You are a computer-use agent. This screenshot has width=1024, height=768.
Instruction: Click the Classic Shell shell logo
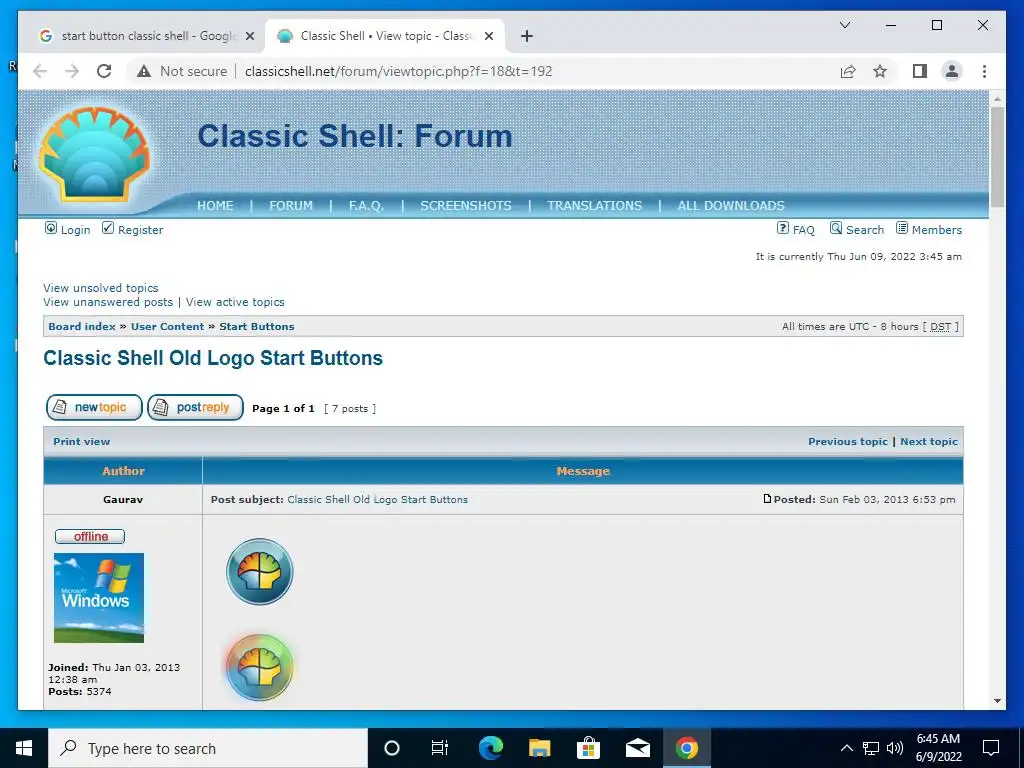95,155
